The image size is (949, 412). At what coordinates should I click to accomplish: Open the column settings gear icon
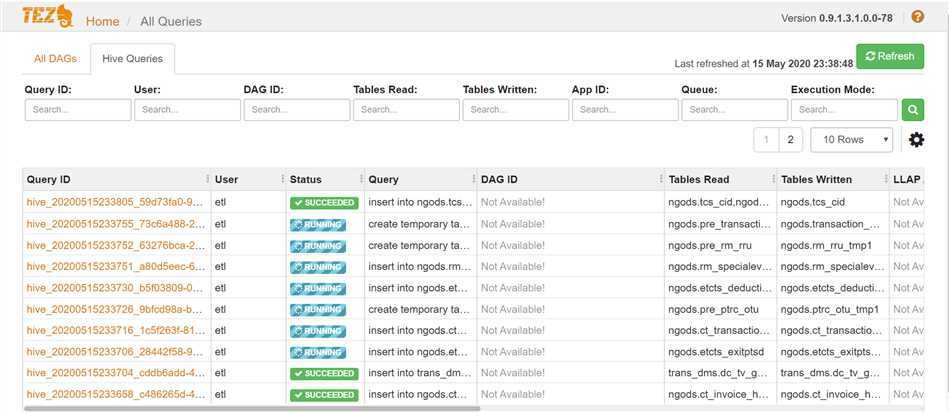point(916,140)
